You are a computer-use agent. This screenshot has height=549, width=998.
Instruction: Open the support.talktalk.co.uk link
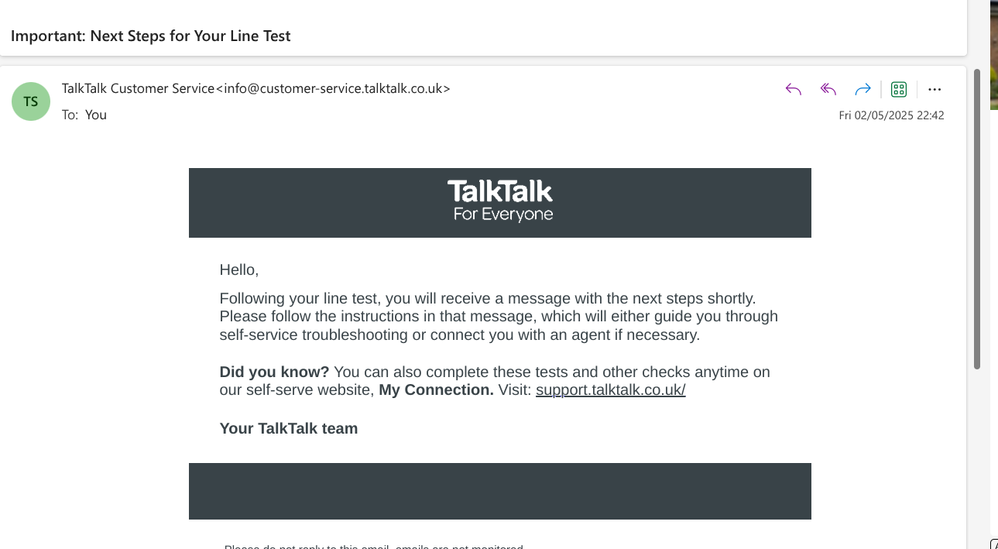(610, 390)
